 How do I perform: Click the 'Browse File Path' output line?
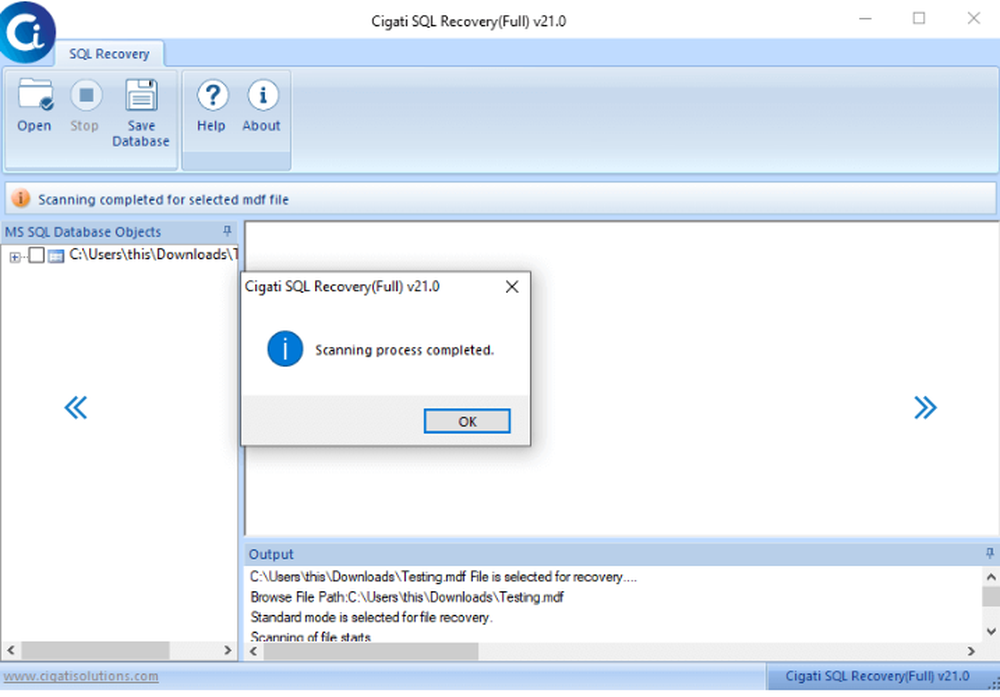[x=407, y=598]
